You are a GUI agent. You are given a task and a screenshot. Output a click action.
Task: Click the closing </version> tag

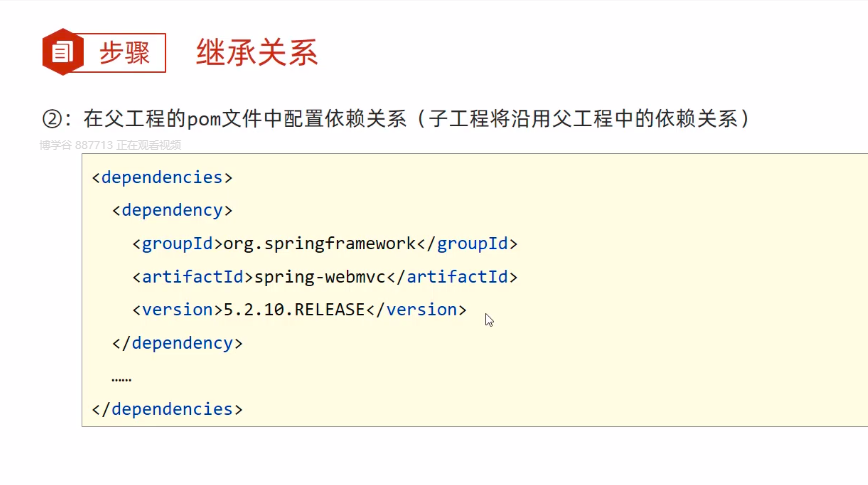(x=416, y=309)
